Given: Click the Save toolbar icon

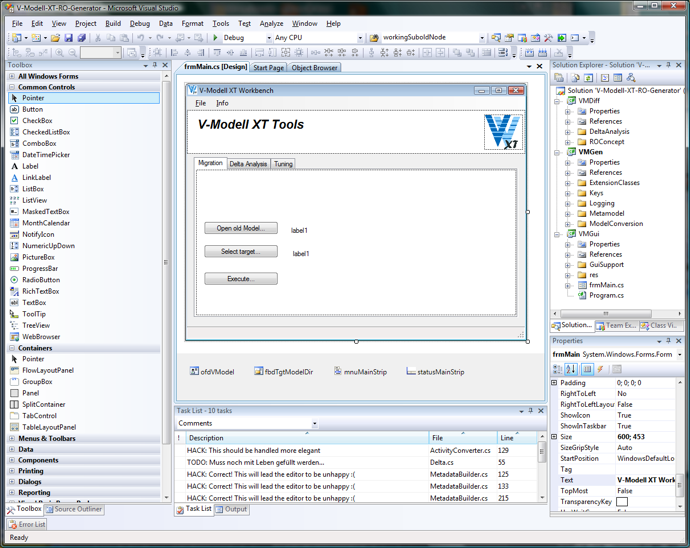Looking at the screenshot, I should coord(69,38).
